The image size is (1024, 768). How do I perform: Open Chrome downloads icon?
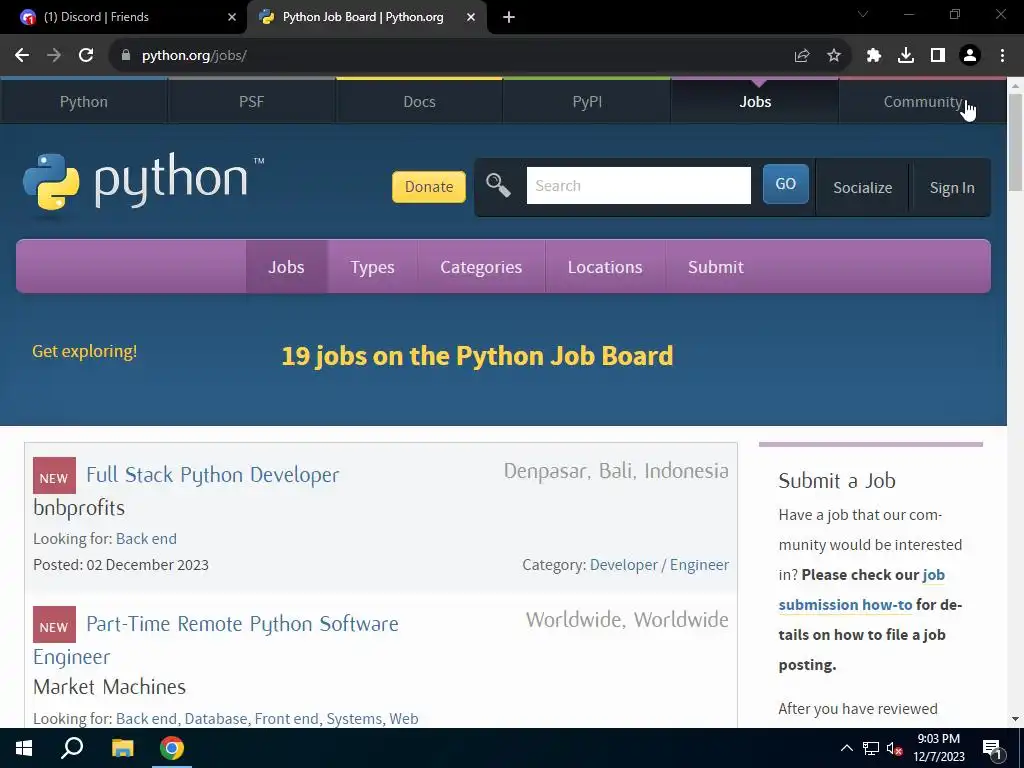[906, 56]
